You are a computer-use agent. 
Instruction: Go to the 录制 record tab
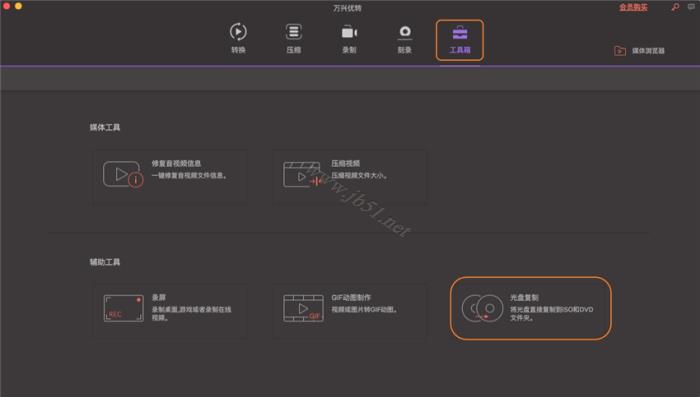349,38
